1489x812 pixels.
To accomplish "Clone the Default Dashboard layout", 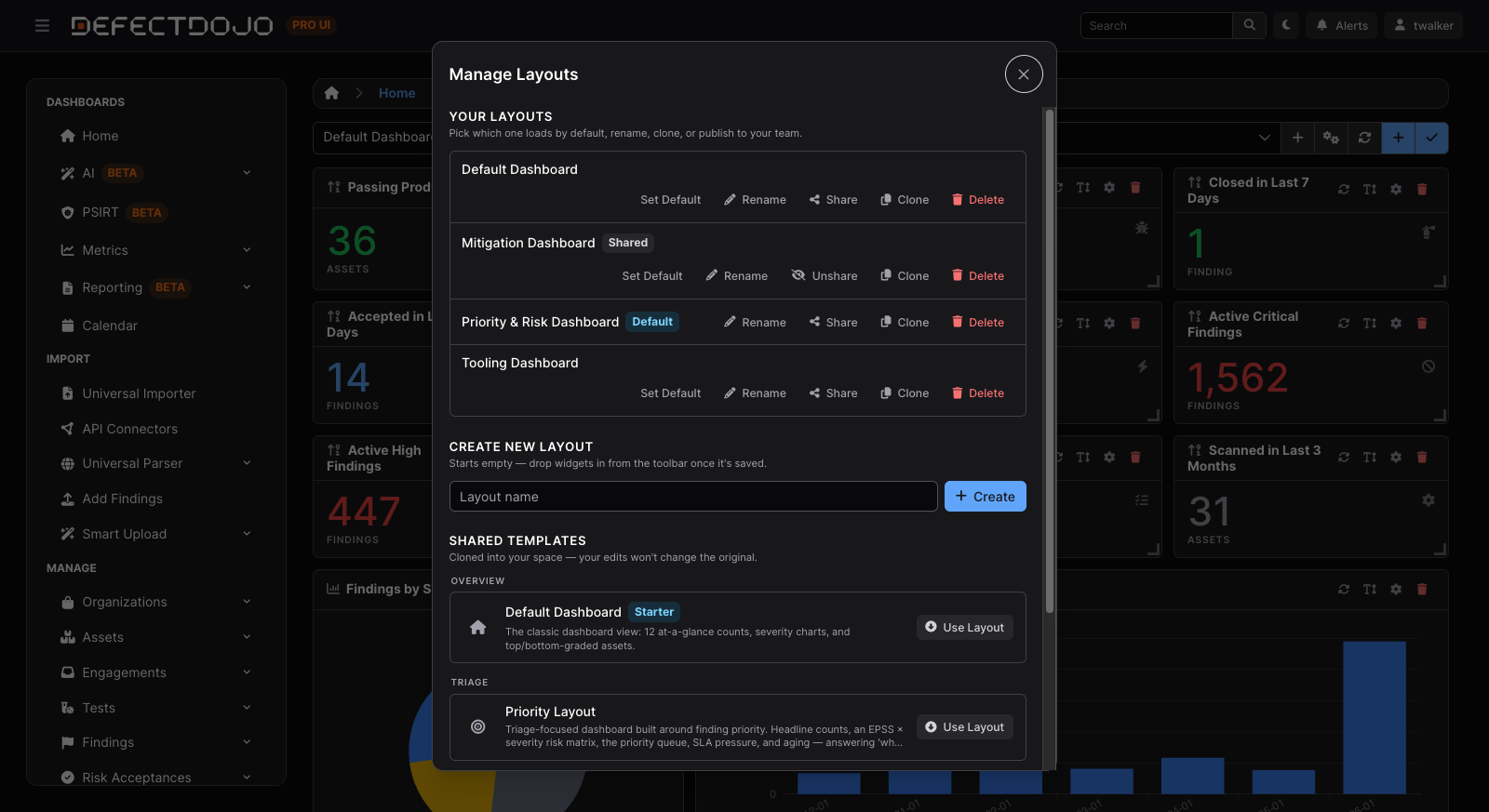I will coord(905,200).
